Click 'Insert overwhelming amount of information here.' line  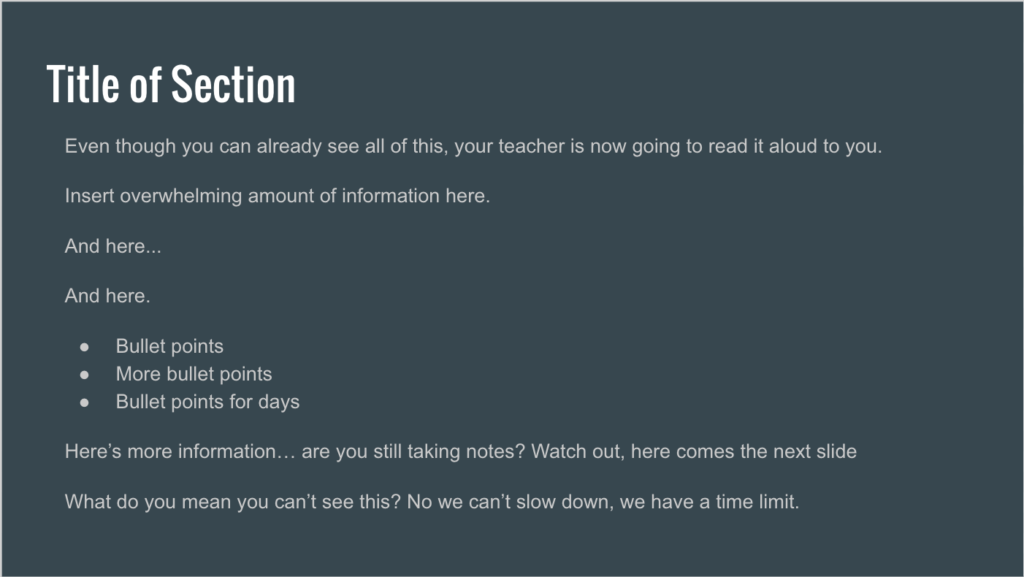[278, 196]
